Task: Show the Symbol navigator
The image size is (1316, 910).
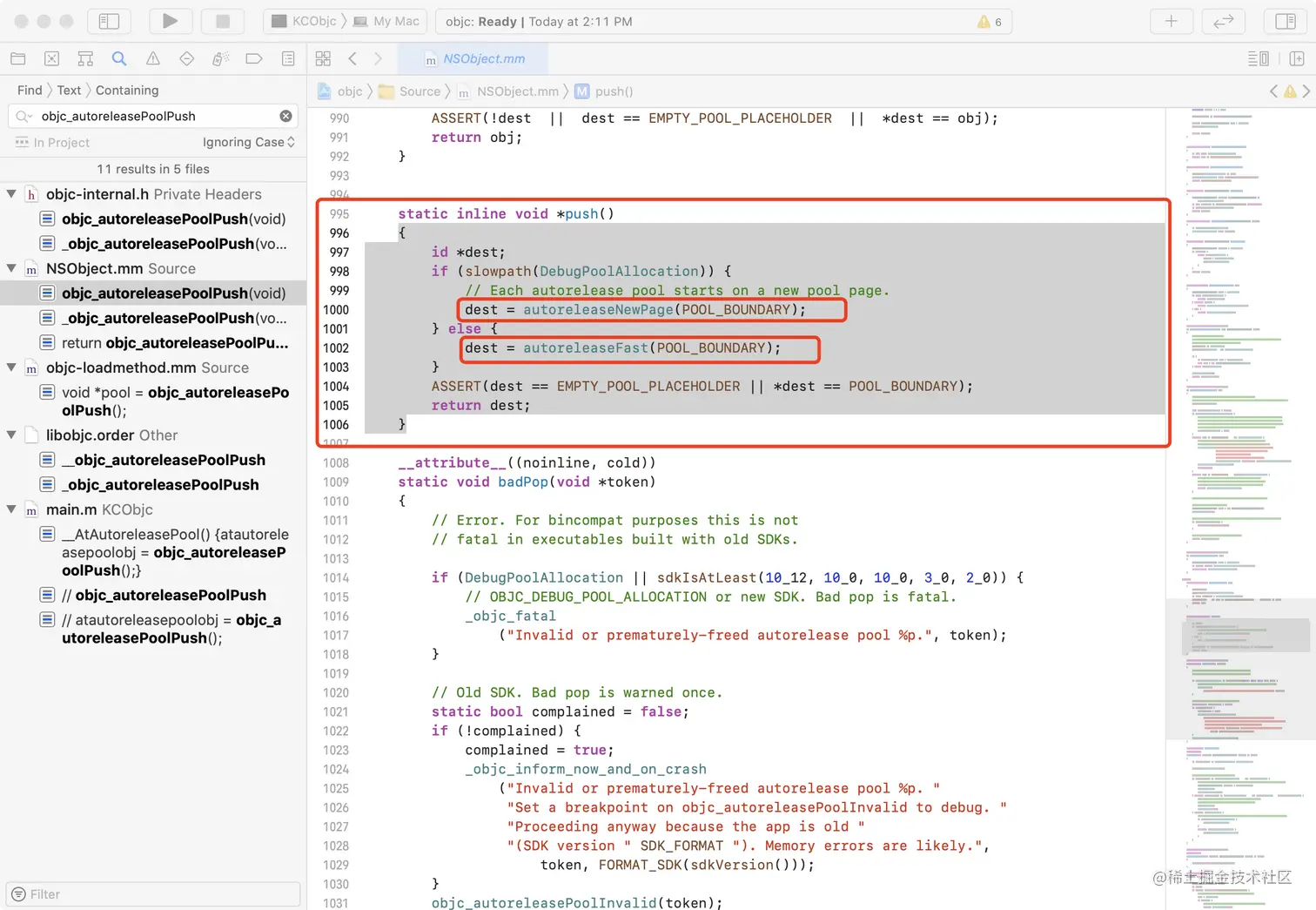Action: pos(85,58)
